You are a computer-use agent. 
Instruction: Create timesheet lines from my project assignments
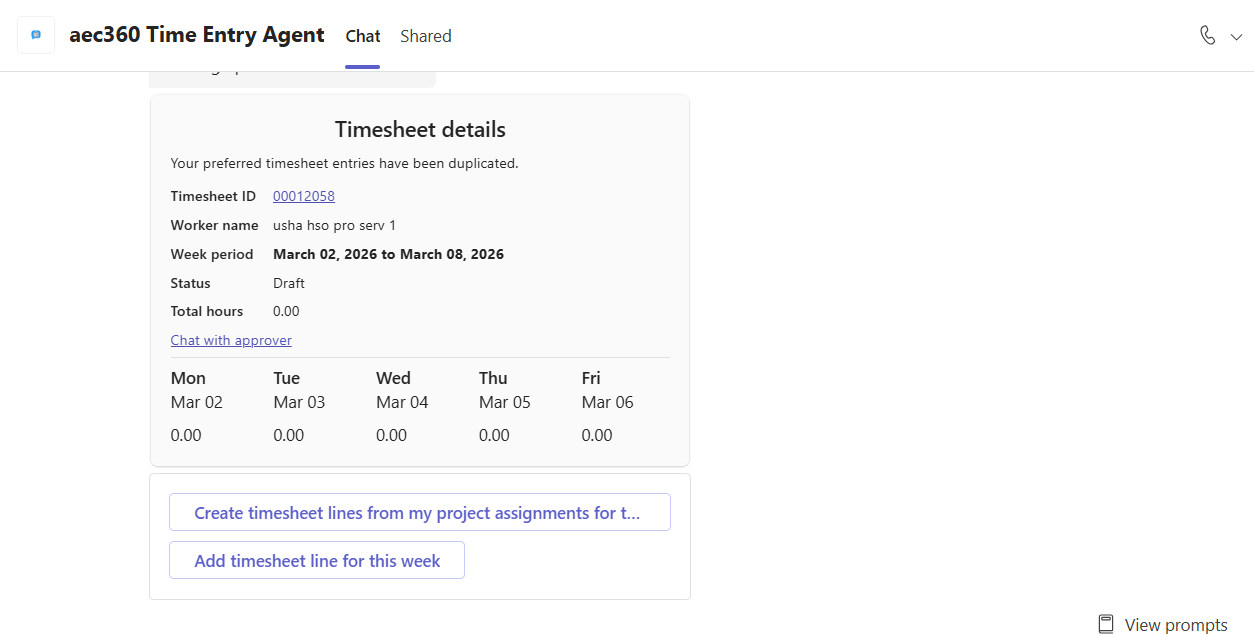coord(419,512)
